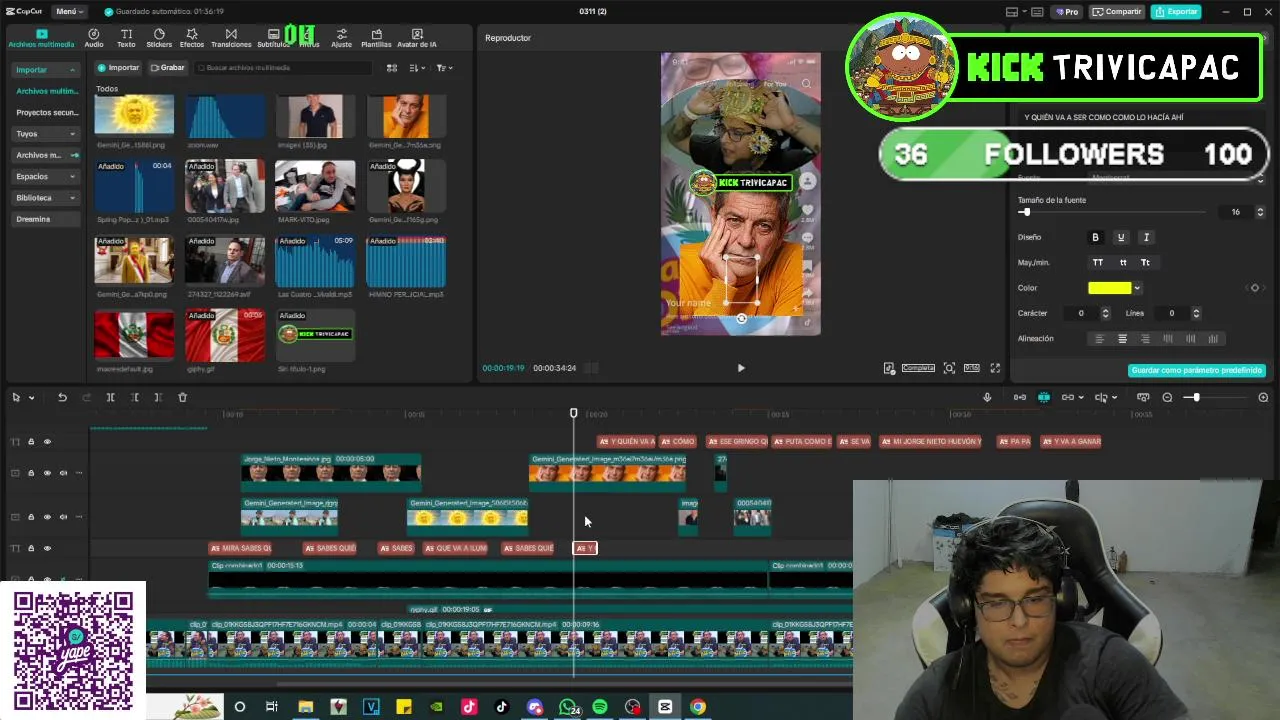Expand the Espacios sidebar section
The width and height of the screenshot is (1280, 720).
[x=46, y=176]
